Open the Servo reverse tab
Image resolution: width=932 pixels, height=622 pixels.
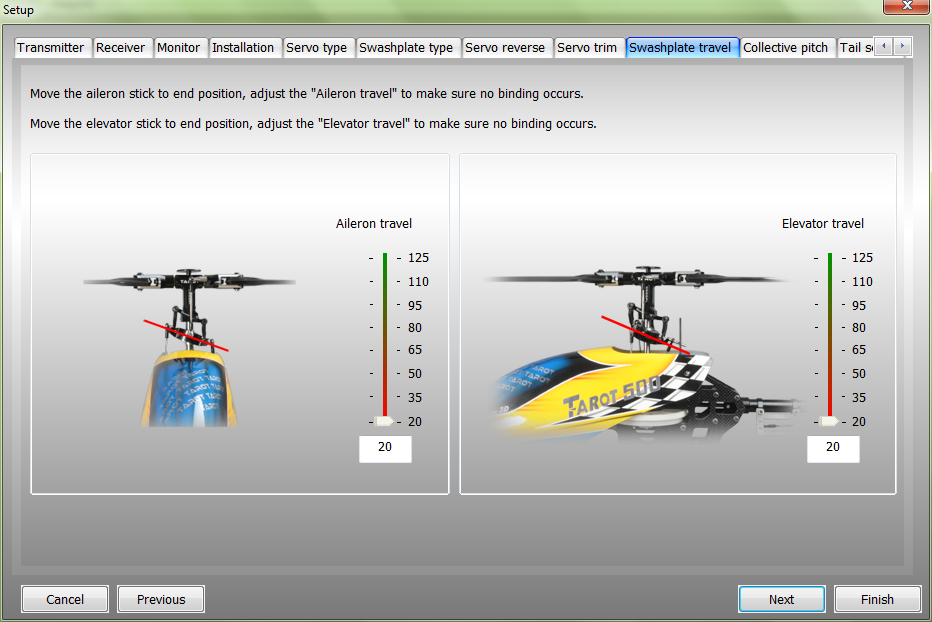506,48
